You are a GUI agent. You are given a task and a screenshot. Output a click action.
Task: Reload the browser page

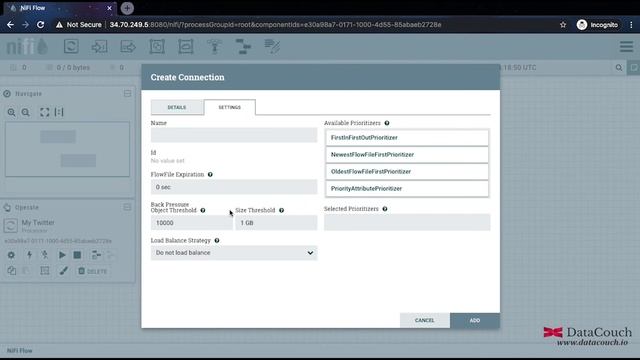(x=40, y=25)
